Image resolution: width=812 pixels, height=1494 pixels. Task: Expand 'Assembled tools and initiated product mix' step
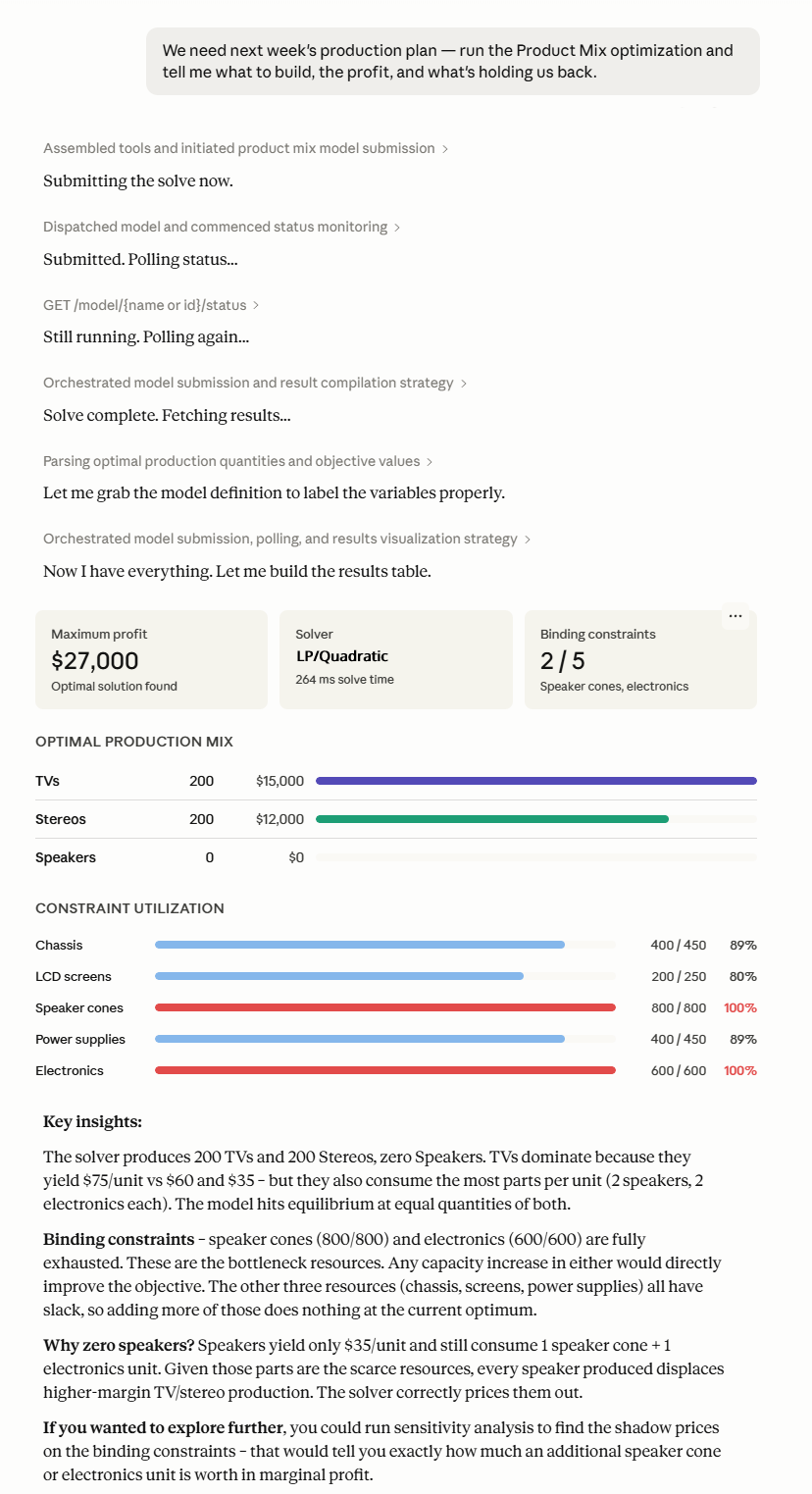(245, 148)
